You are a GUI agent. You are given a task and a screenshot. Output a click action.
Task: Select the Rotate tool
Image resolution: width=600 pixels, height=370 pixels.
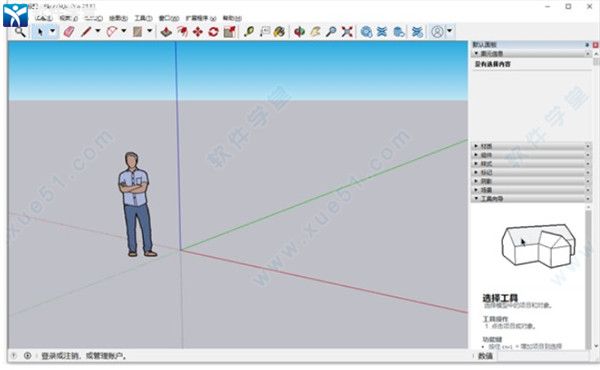(x=214, y=32)
